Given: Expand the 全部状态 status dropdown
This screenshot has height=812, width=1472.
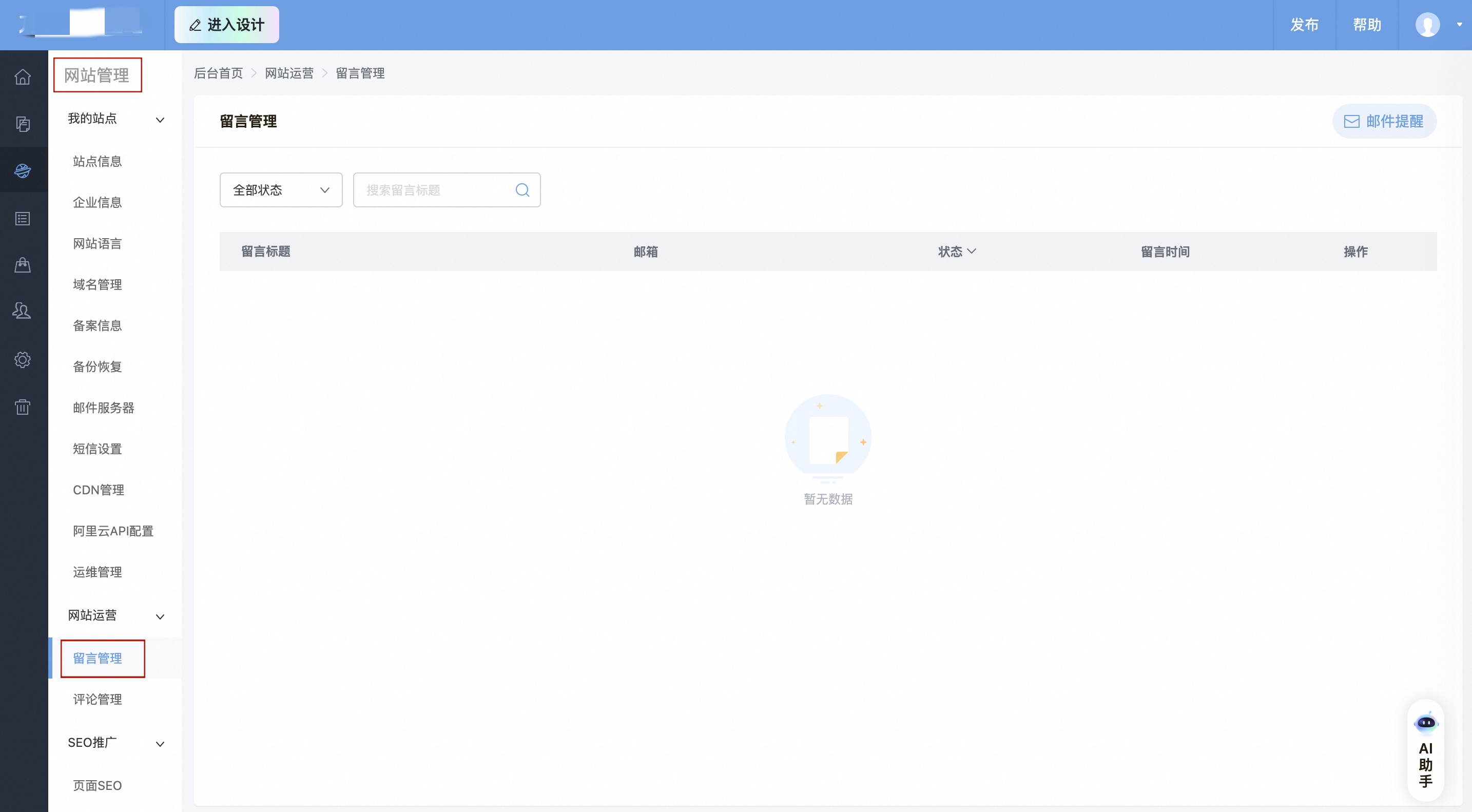Looking at the screenshot, I should point(280,190).
